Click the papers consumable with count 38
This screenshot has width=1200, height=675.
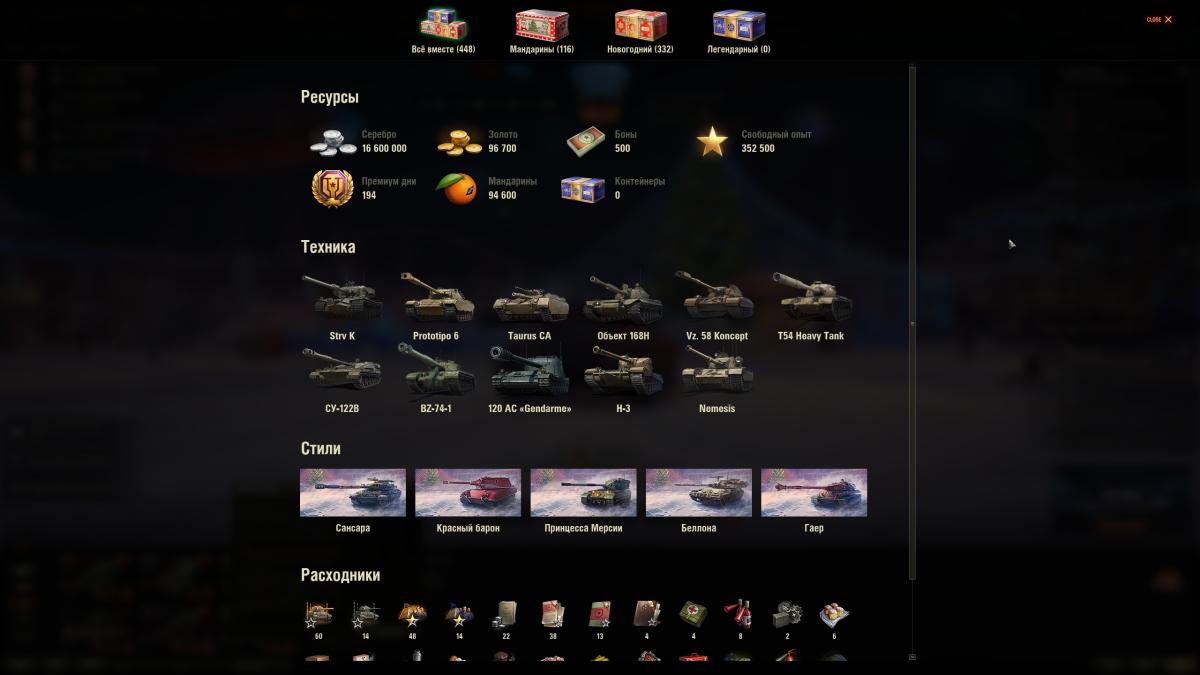(x=553, y=614)
